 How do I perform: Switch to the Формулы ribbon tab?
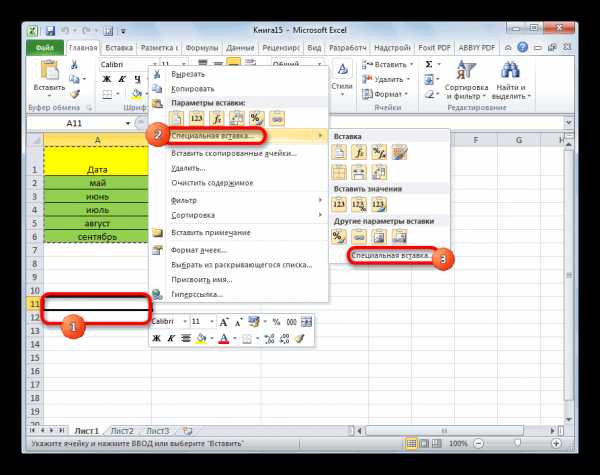[202, 48]
